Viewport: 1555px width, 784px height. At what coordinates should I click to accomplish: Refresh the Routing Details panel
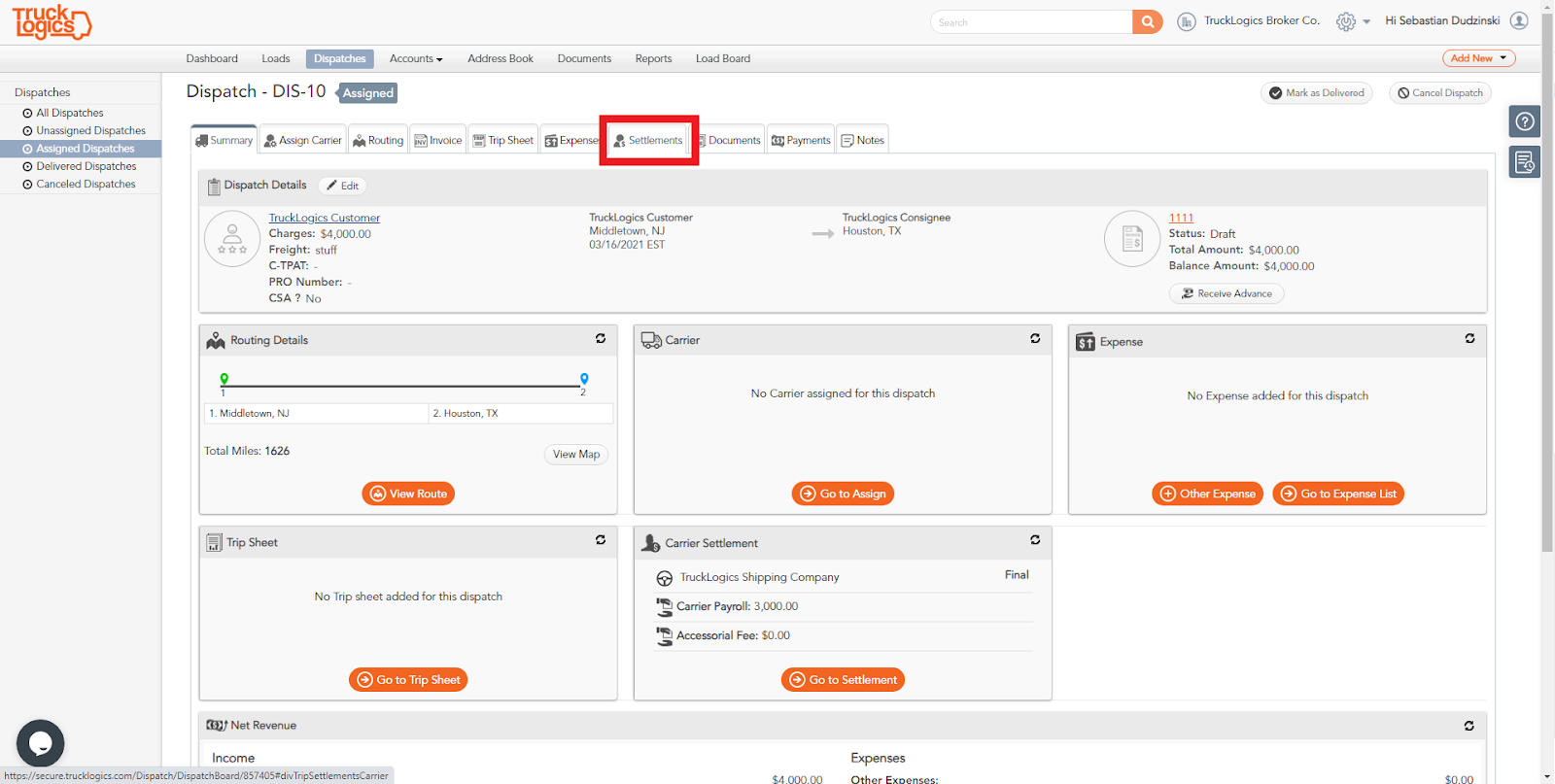601,339
